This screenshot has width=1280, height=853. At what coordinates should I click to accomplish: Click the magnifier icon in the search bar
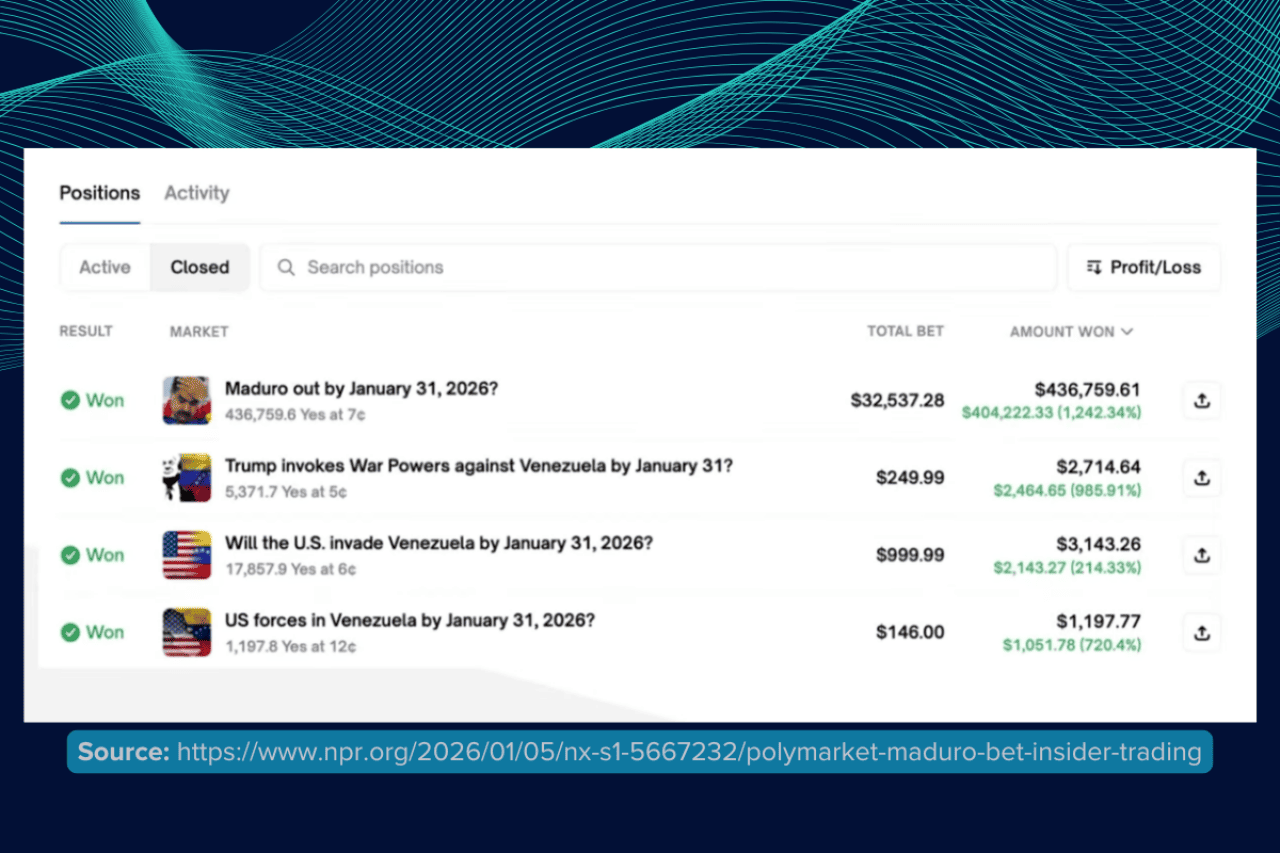coord(285,267)
